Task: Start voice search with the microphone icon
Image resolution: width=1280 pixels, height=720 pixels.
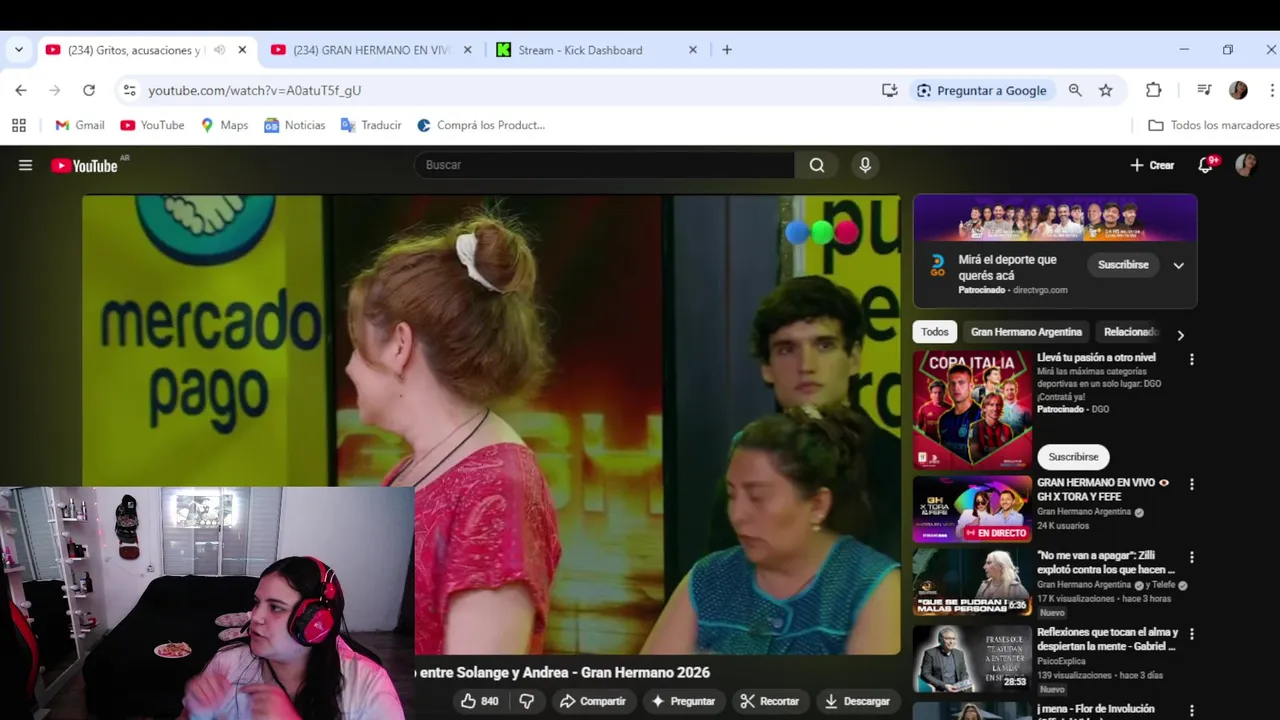Action: (865, 165)
